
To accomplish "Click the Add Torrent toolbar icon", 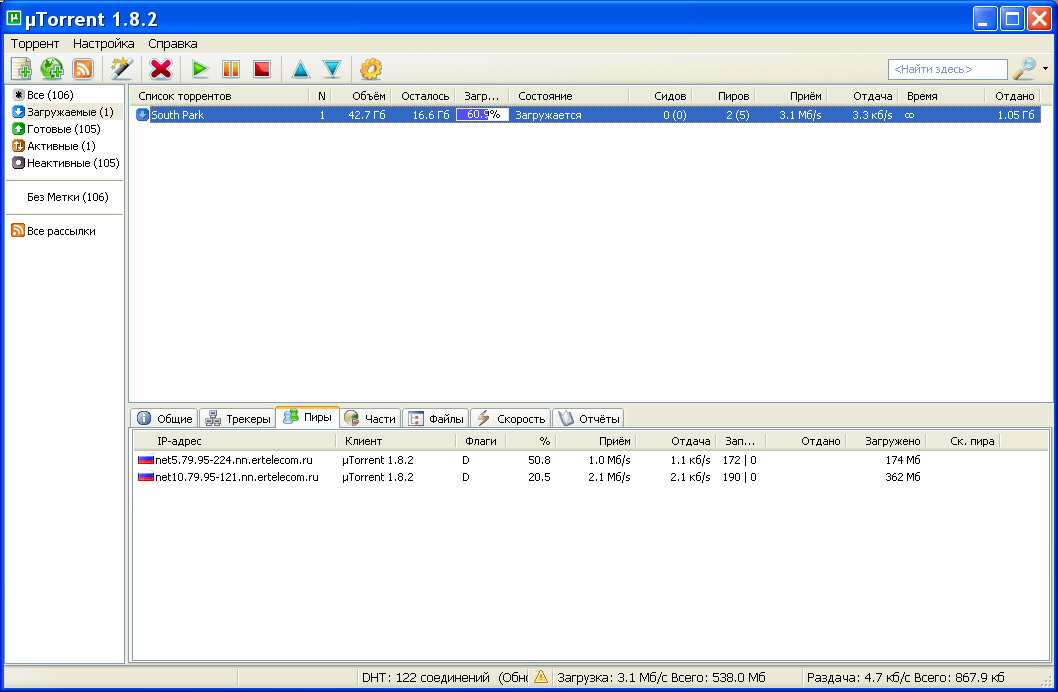I will [21, 69].
